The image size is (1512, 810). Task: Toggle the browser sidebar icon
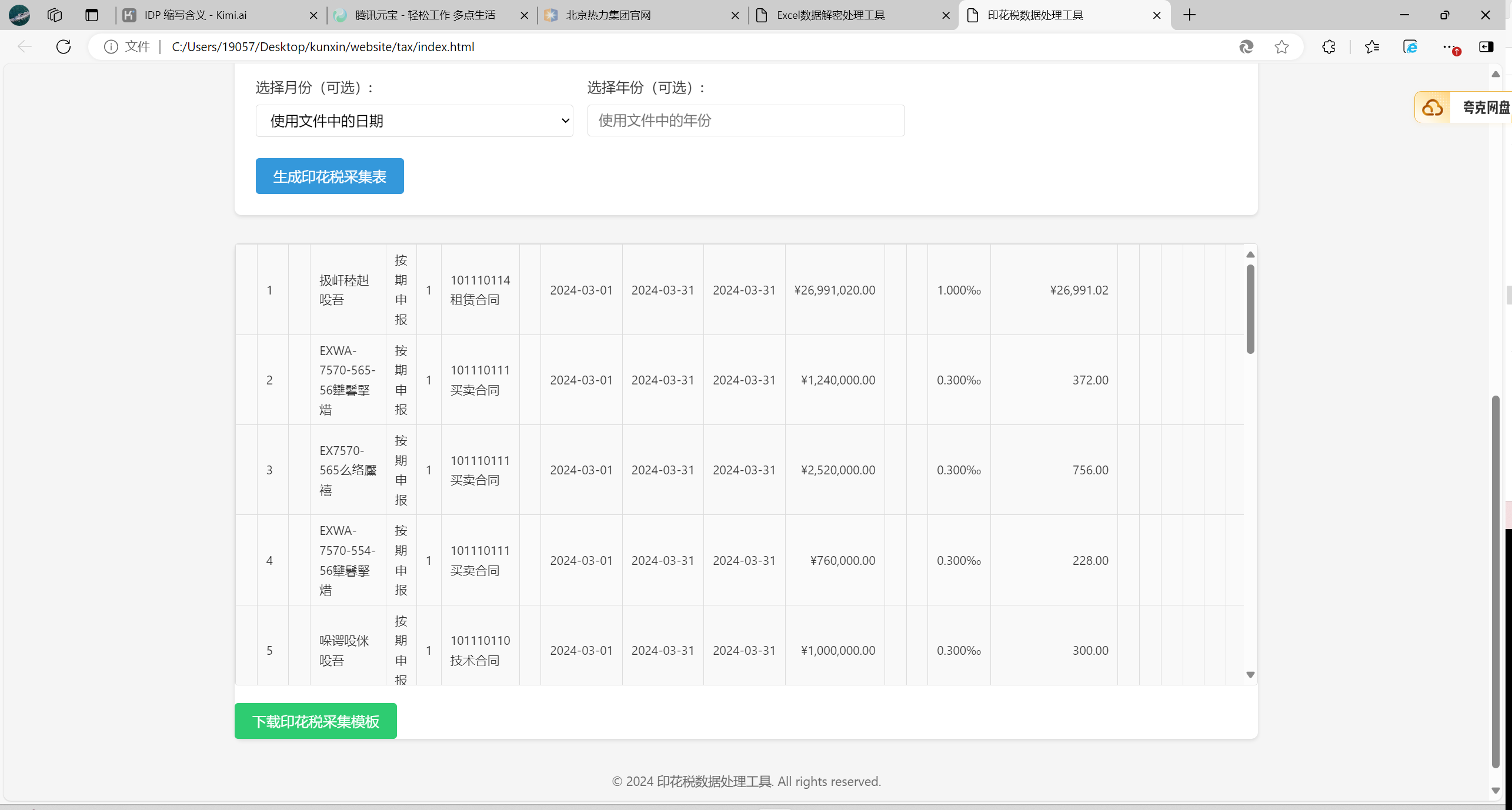pyautogui.click(x=1486, y=46)
